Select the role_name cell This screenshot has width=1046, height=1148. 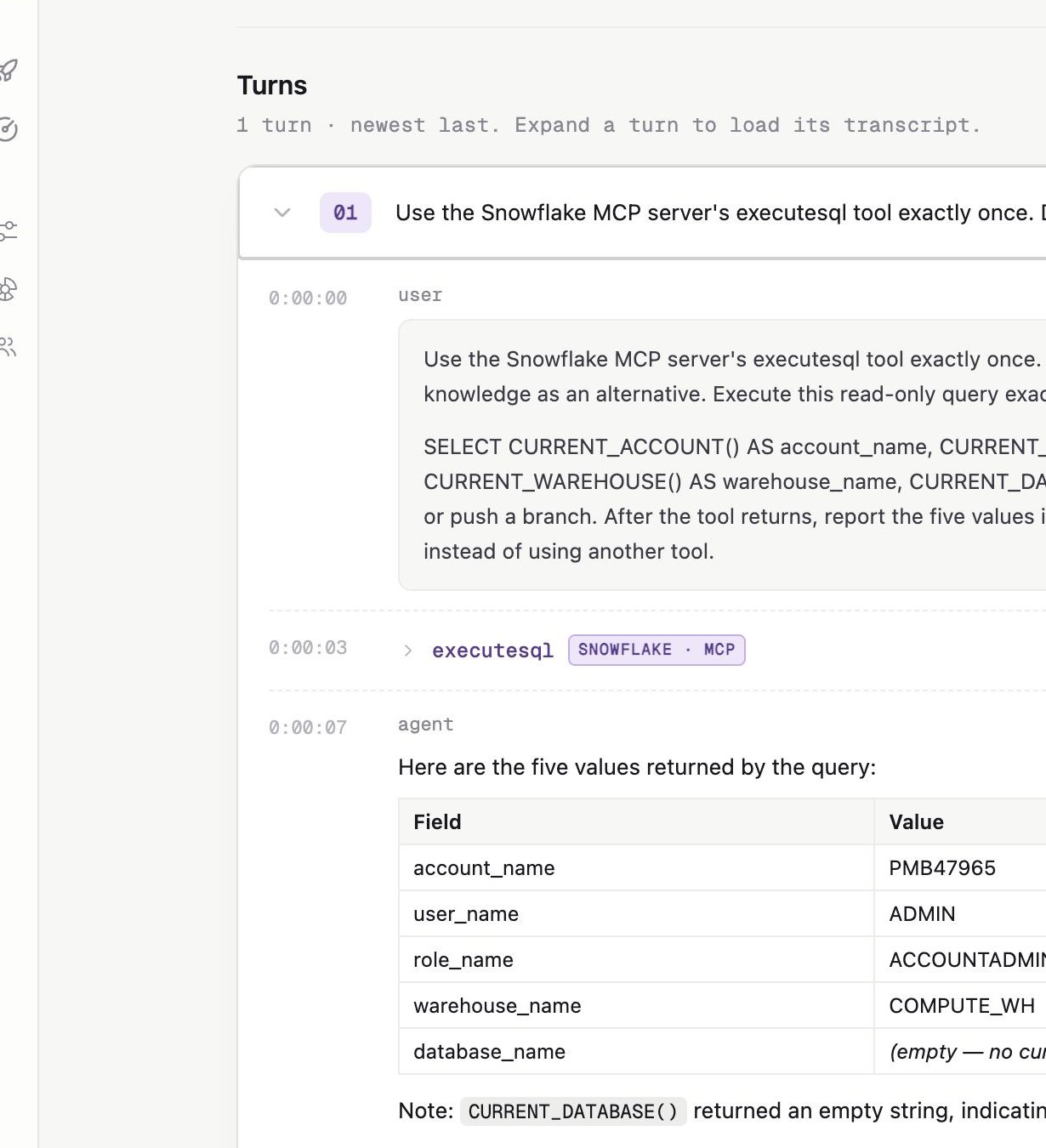click(636, 960)
